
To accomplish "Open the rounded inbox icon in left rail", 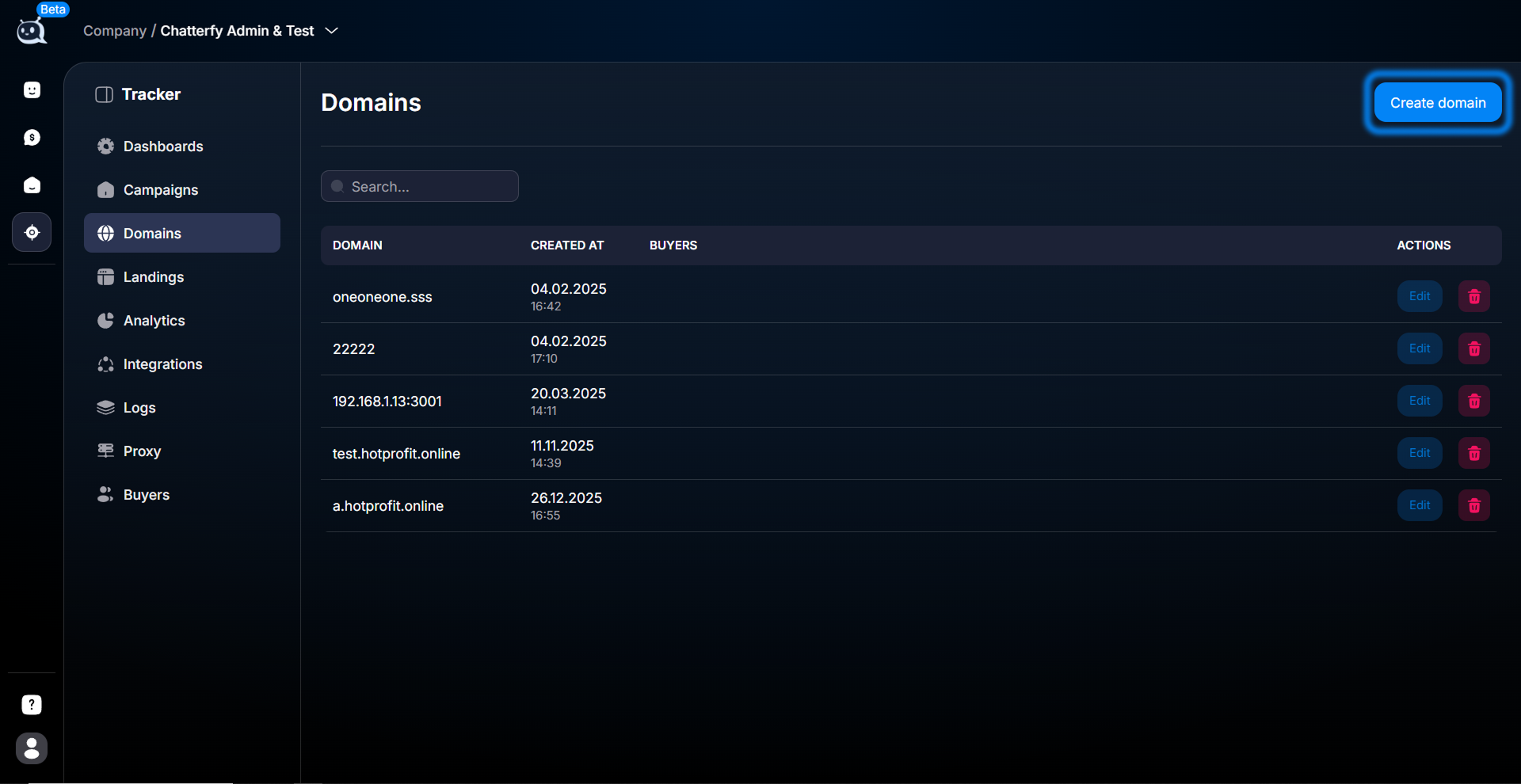I will (x=32, y=185).
